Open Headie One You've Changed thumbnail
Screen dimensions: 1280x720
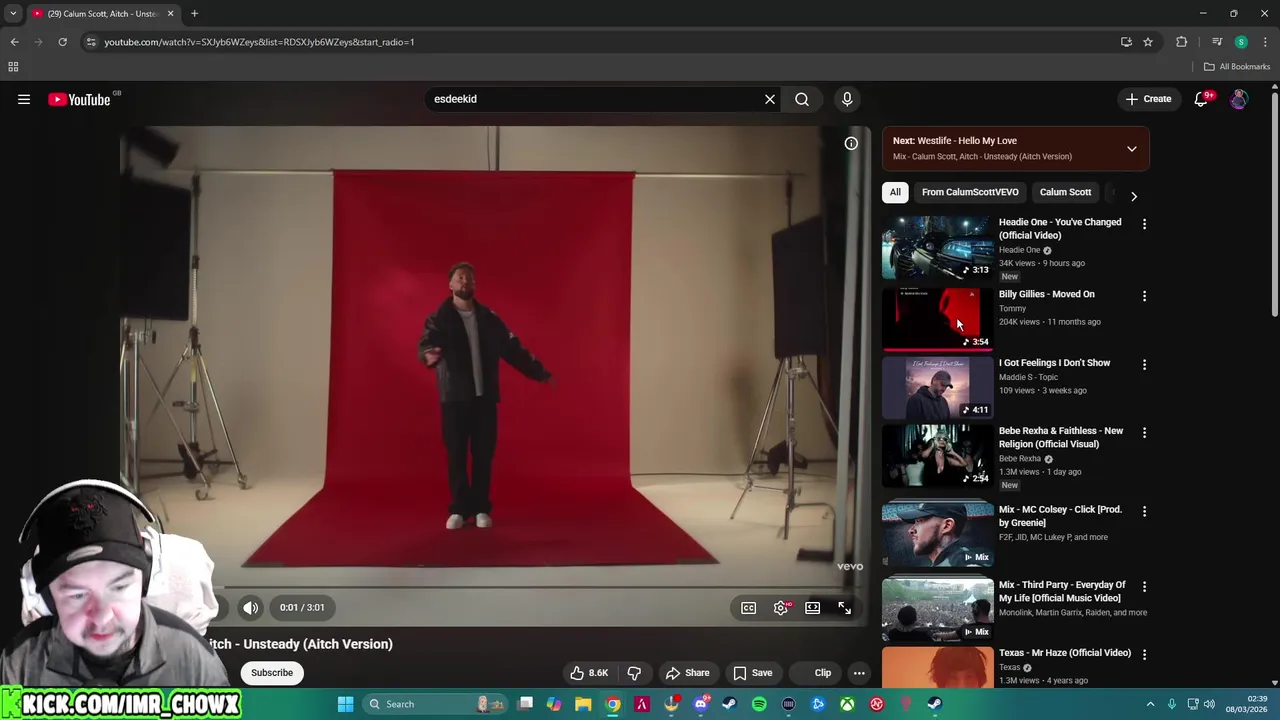pyautogui.click(x=937, y=247)
